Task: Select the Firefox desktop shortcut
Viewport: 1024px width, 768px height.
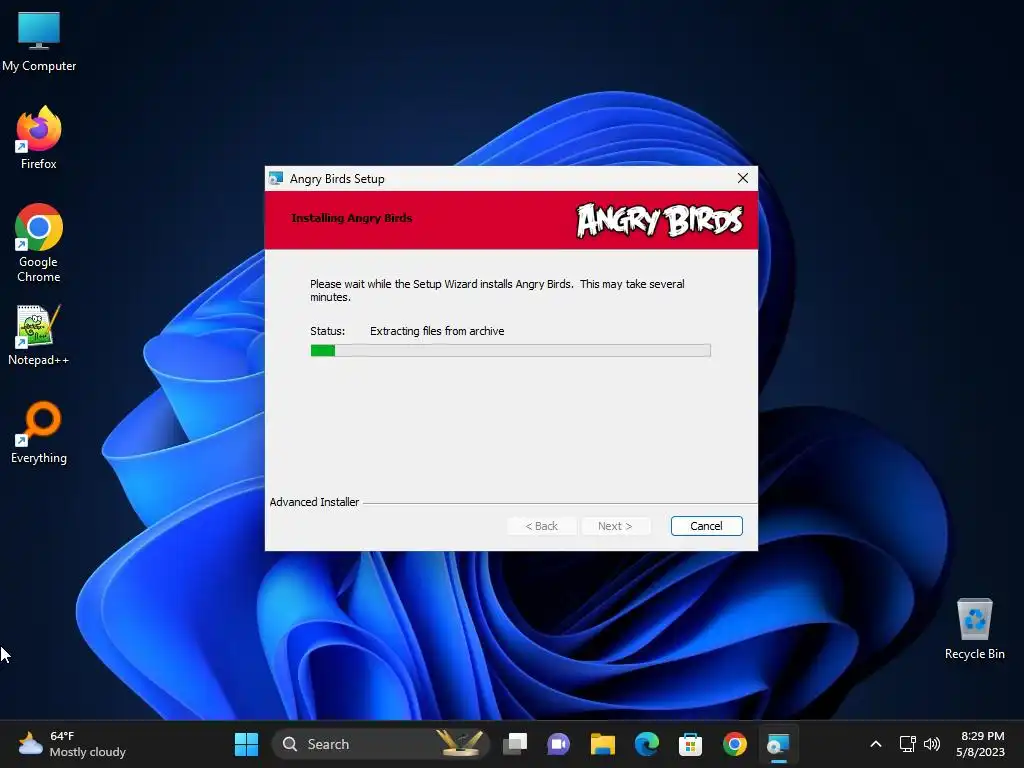Action: (39, 138)
